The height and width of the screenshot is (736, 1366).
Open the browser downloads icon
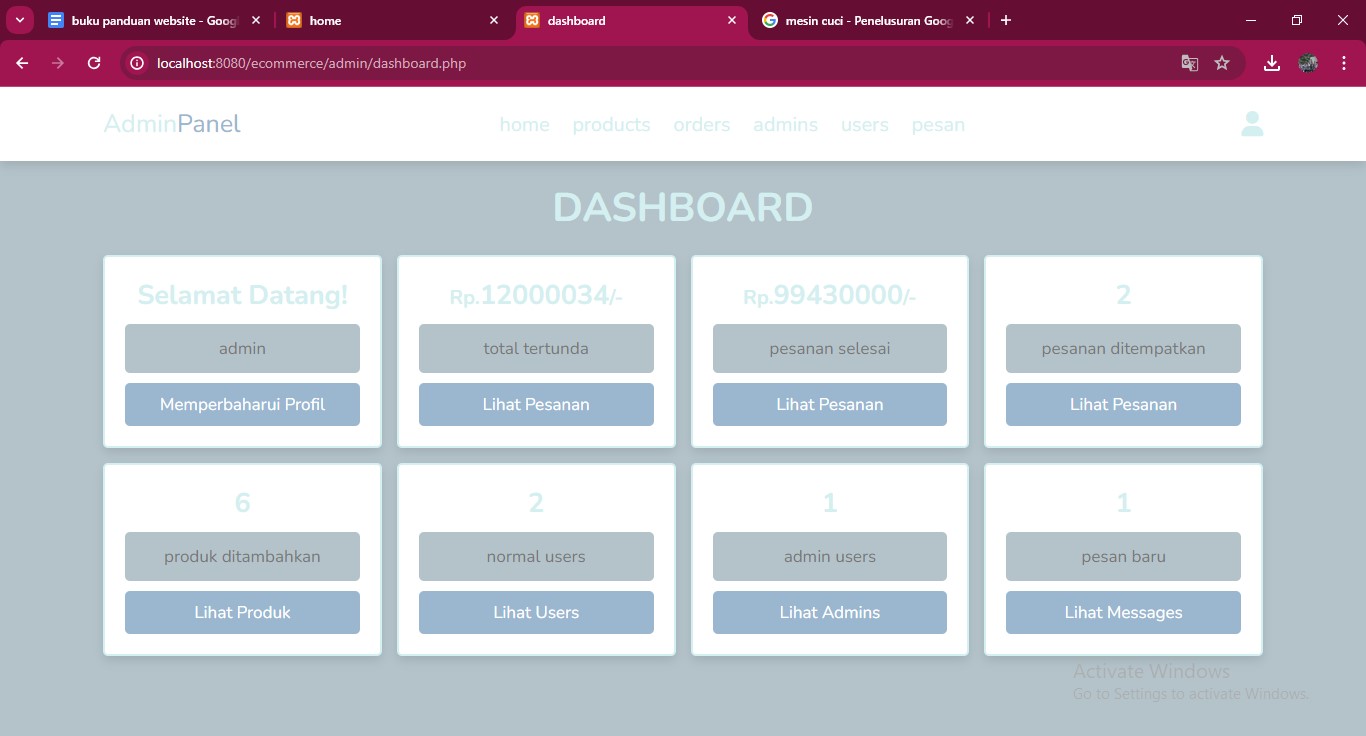pos(1272,63)
